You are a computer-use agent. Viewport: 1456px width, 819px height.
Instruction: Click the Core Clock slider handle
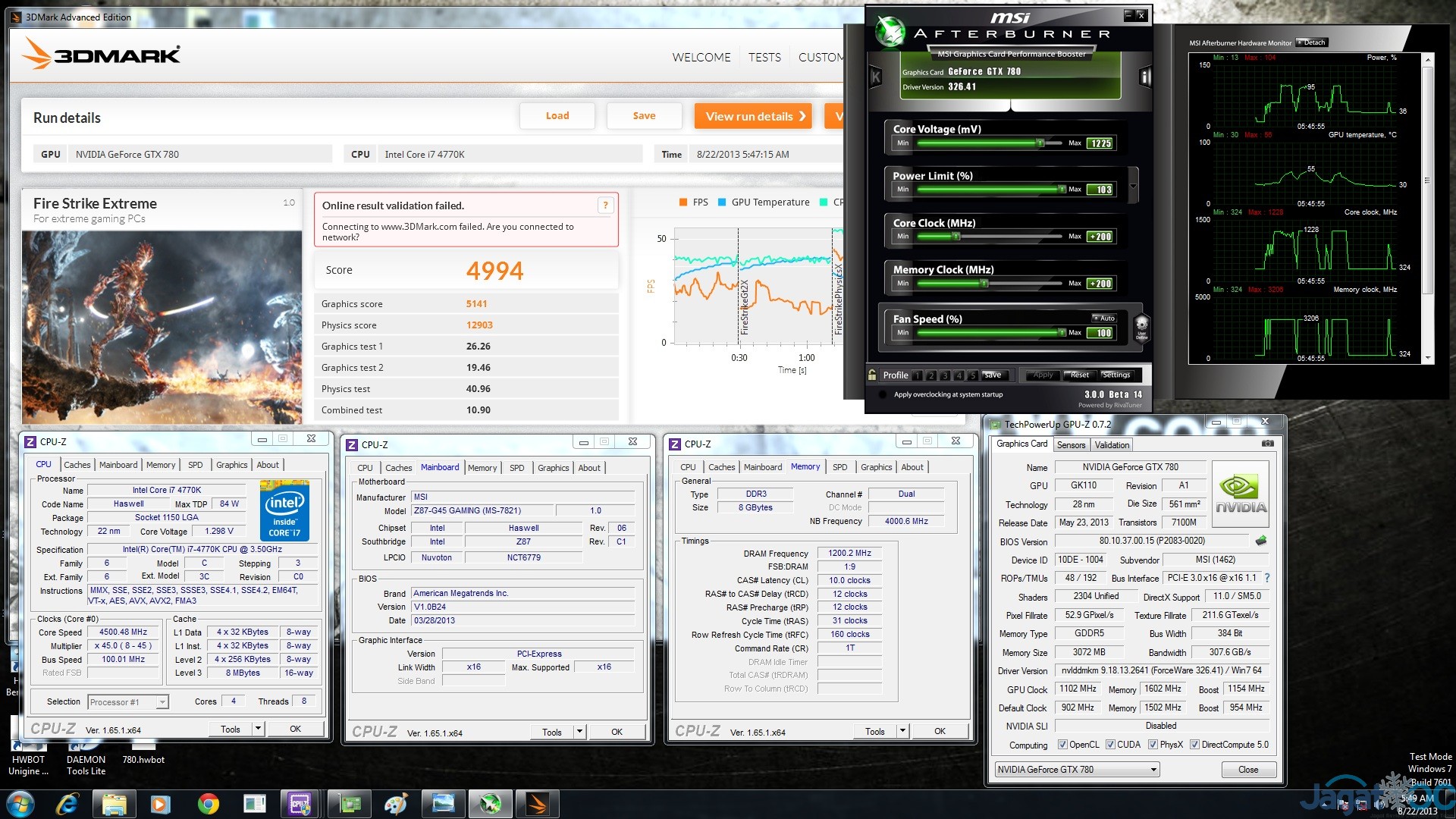(x=956, y=237)
